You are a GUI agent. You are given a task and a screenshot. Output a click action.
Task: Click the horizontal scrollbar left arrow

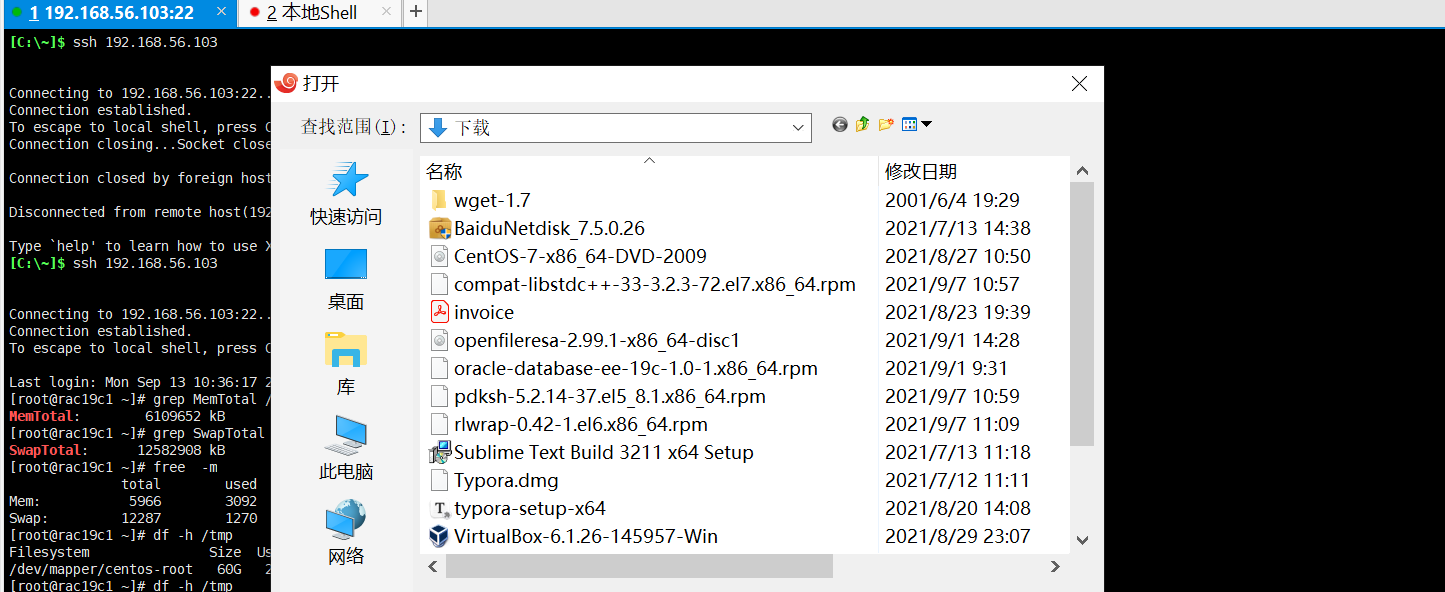(433, 566)
